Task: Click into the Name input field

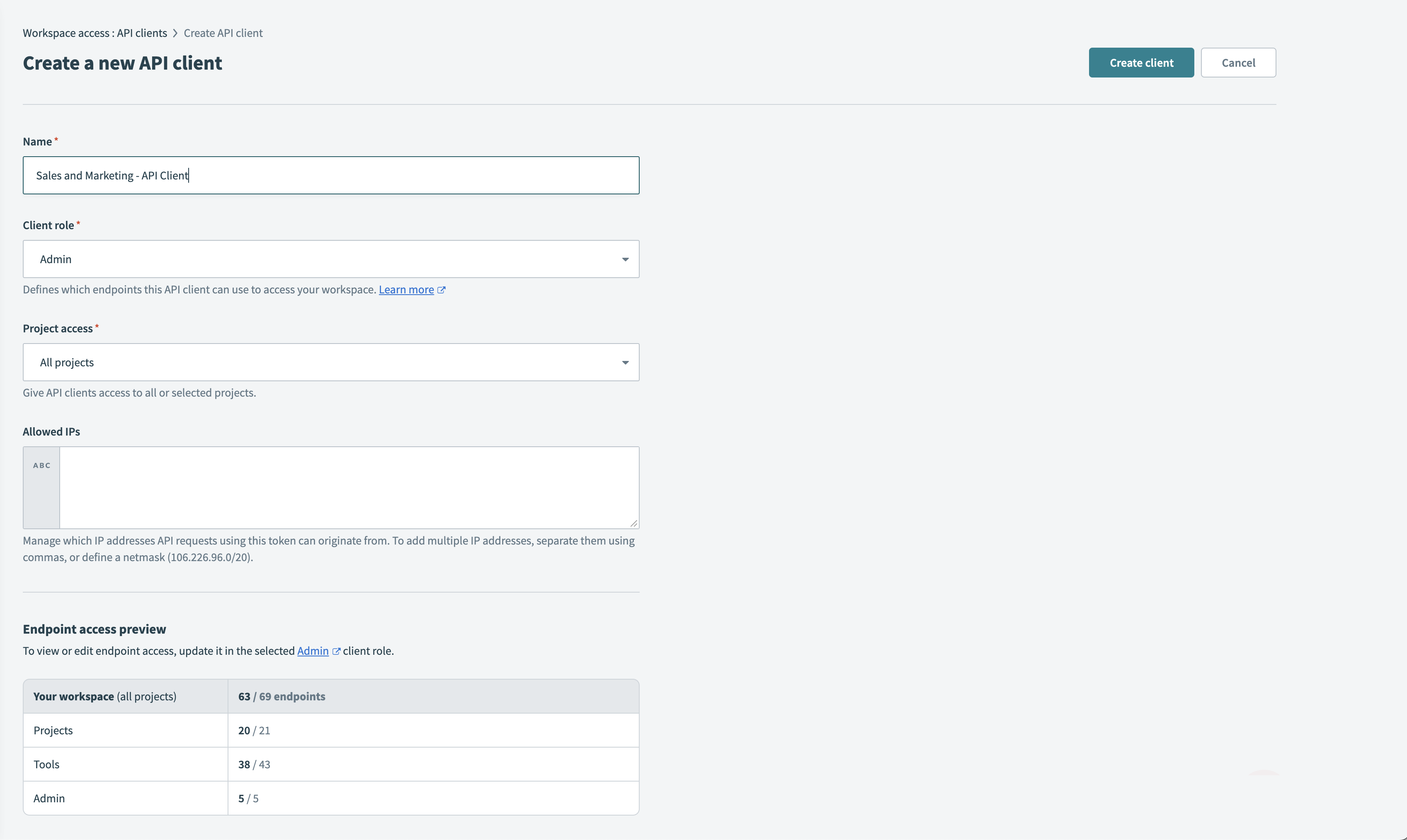Action: point(331,175)
